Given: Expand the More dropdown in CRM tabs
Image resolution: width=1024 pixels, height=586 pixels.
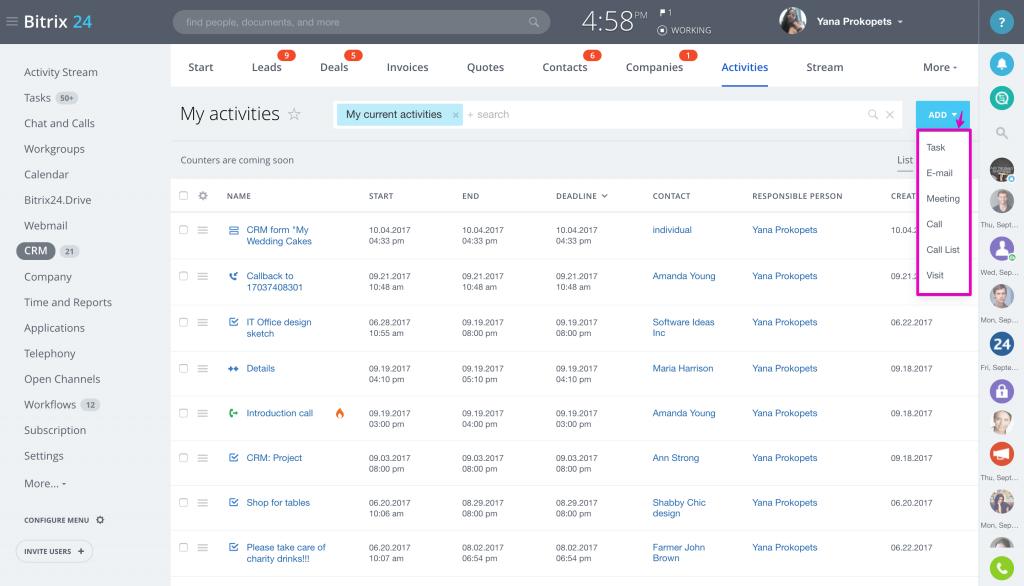Looking at the screenshot, I should click(940, 67).
